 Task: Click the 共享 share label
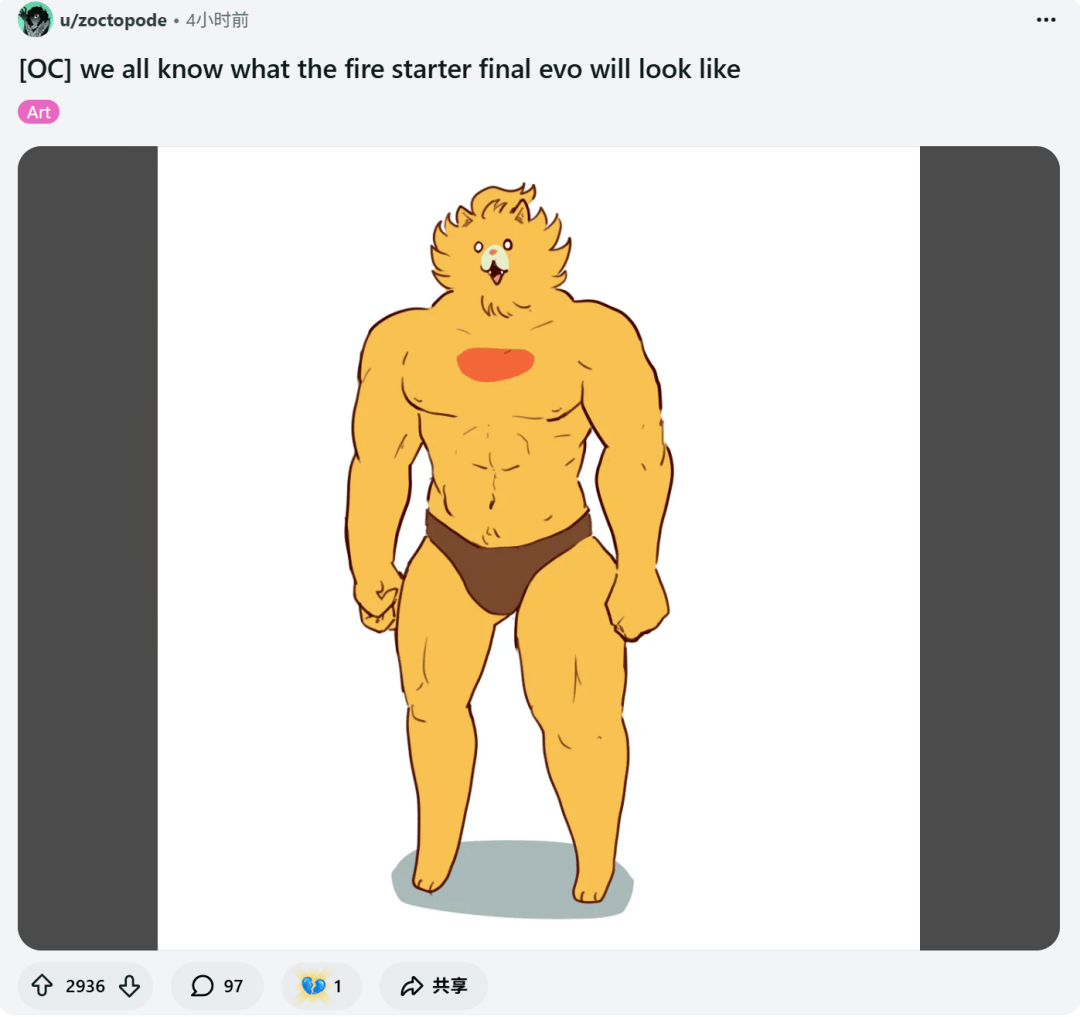[450, 986]
